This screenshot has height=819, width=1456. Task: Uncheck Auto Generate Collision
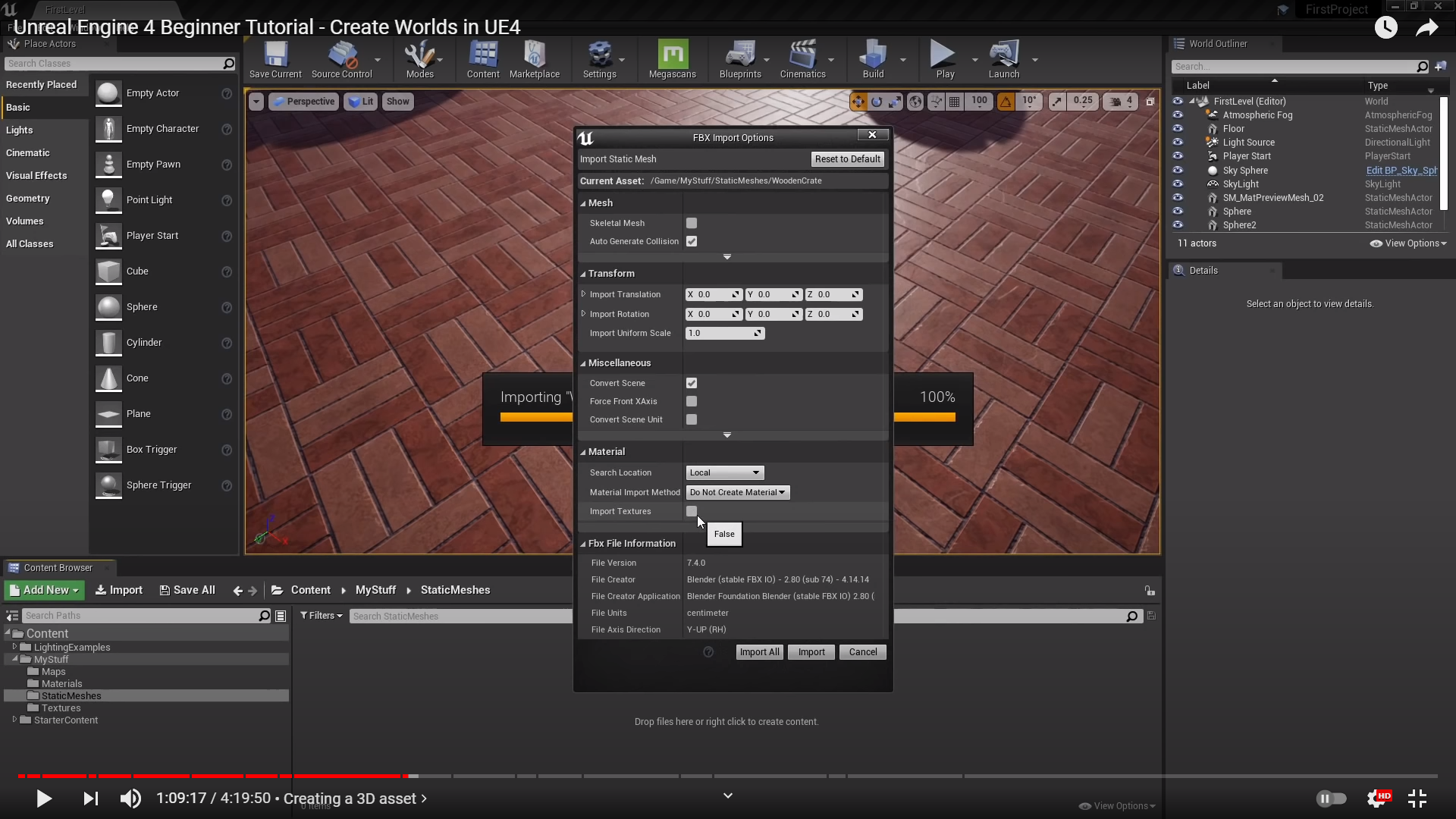point(692,241)
